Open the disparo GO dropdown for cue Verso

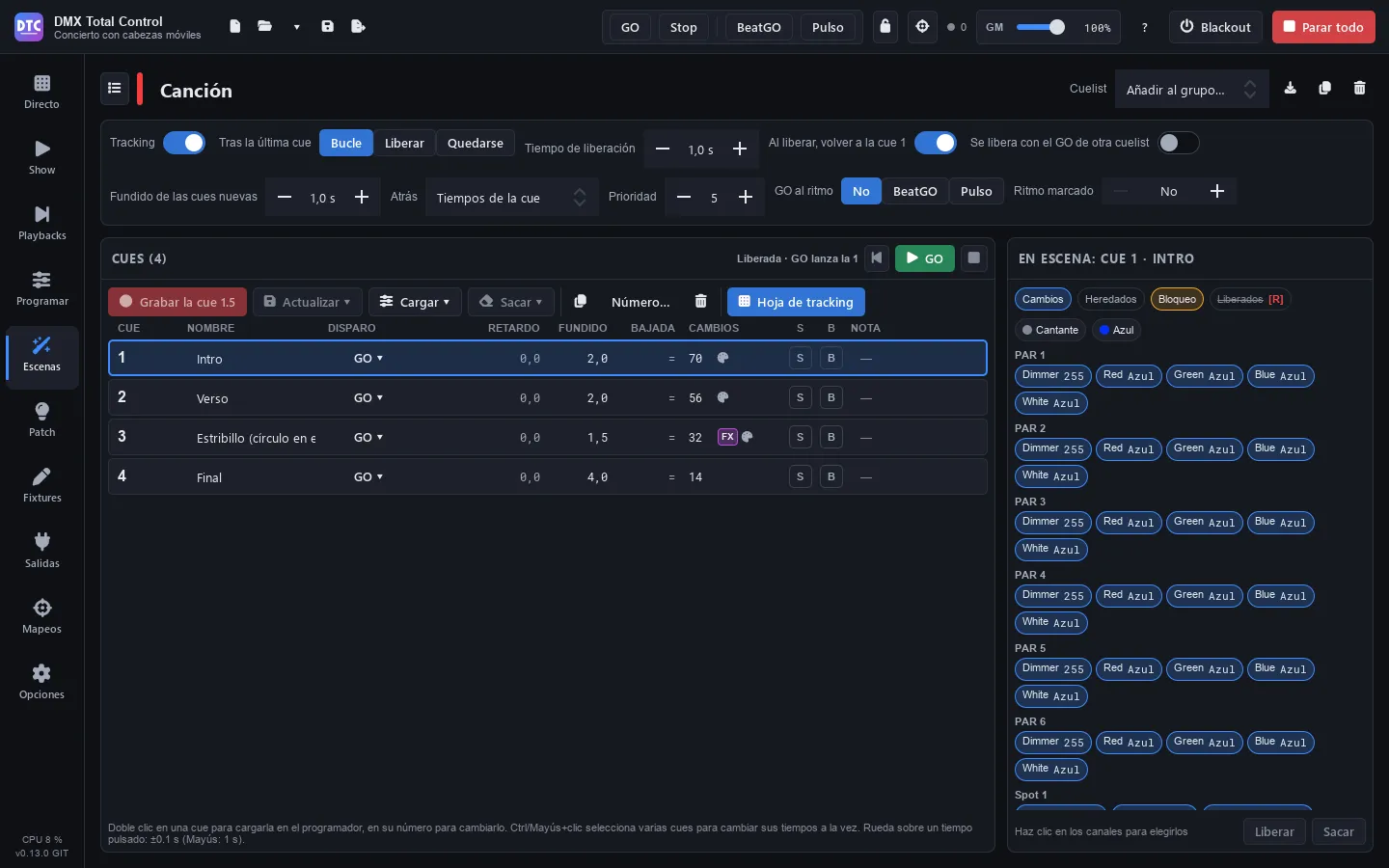click(x=368, y=397)
